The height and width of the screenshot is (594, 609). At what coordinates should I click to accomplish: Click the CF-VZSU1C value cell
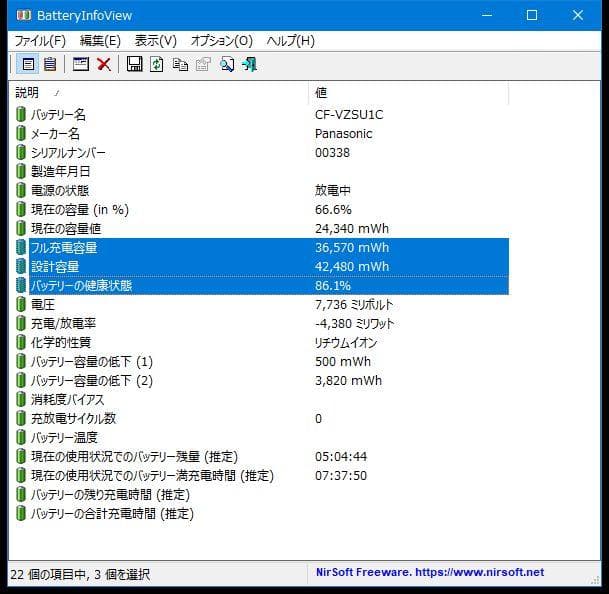coord(349,115)
